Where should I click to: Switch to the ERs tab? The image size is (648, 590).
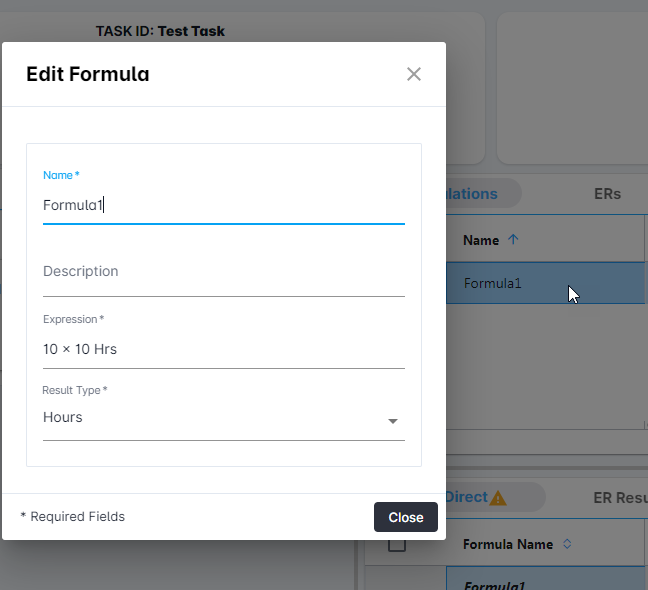(607, 194)
